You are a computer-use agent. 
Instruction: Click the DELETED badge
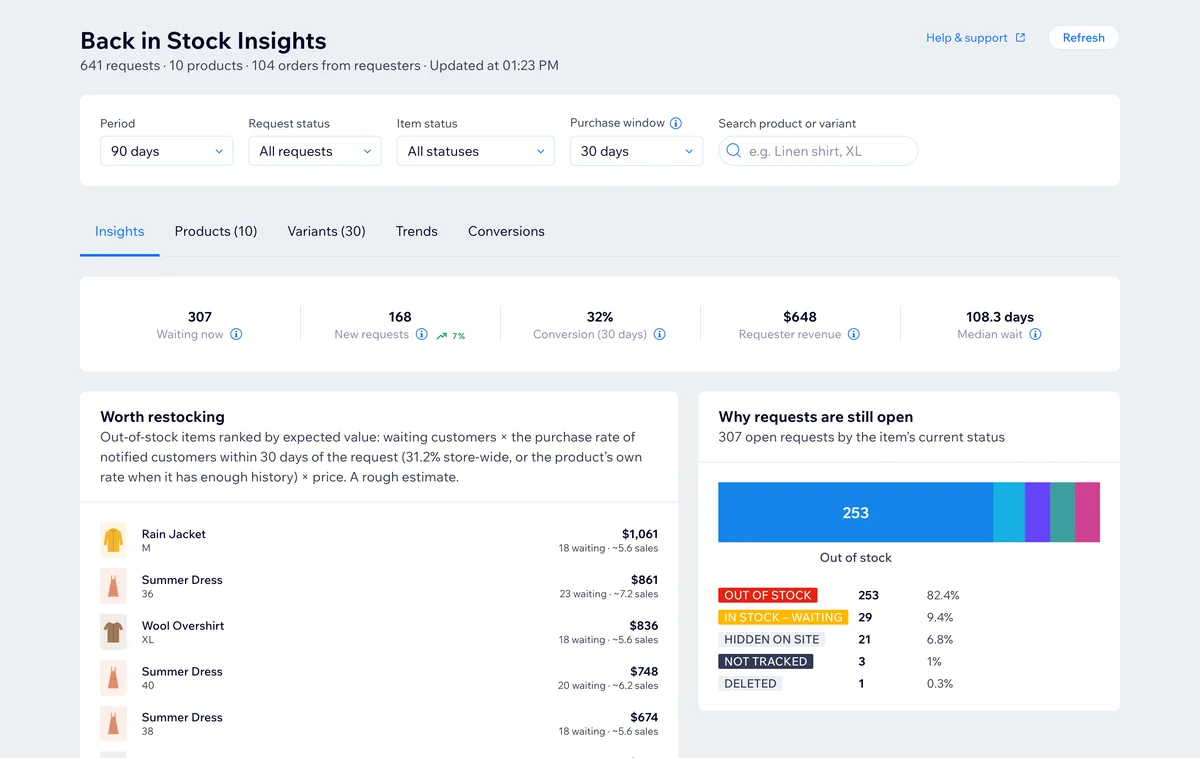pyautogui.click(x=750, y=683)
